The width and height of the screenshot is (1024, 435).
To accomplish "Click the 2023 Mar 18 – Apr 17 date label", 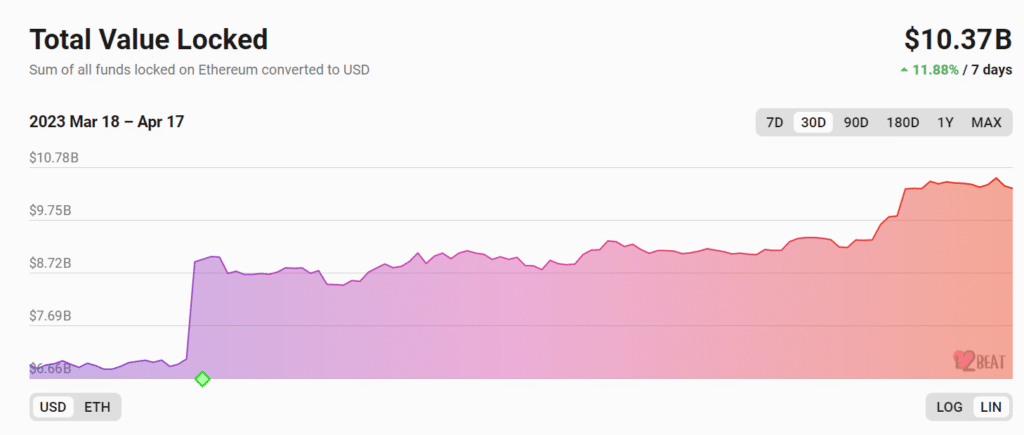I will click(106, 121).
